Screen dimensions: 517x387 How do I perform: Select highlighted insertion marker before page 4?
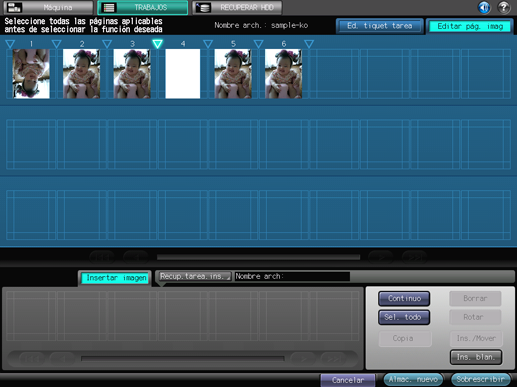(x=157, y=44)
